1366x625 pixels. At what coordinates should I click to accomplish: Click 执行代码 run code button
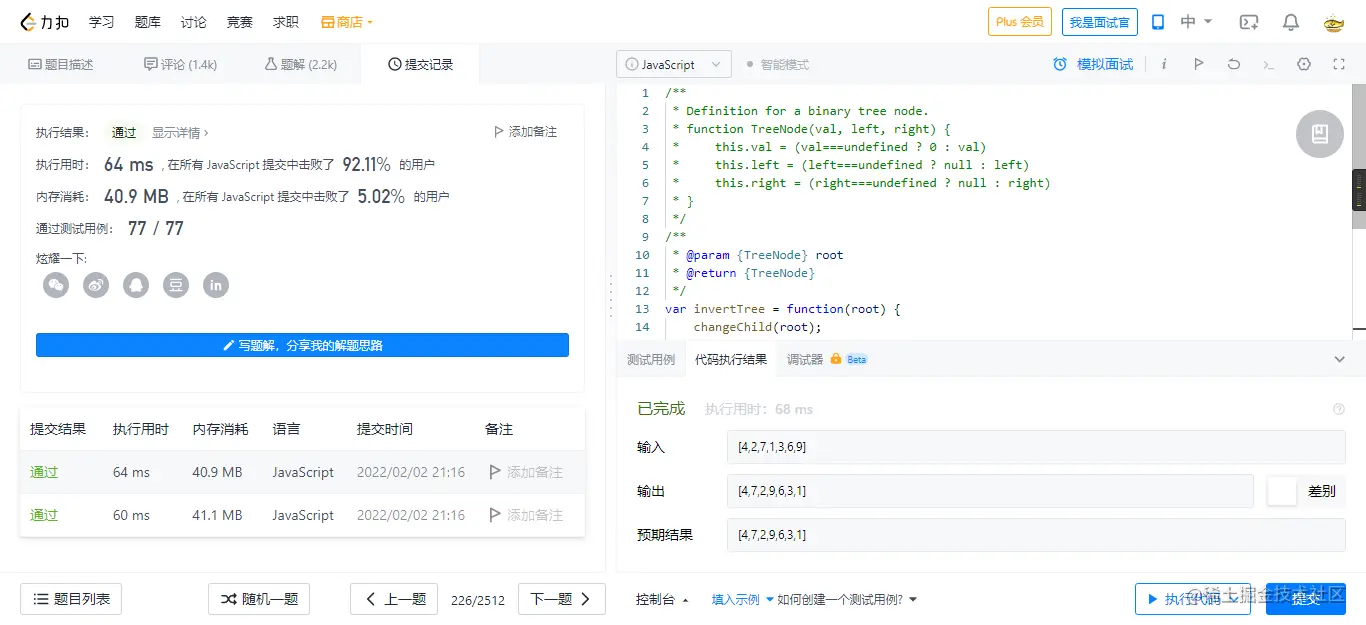tap(1195, 599)
